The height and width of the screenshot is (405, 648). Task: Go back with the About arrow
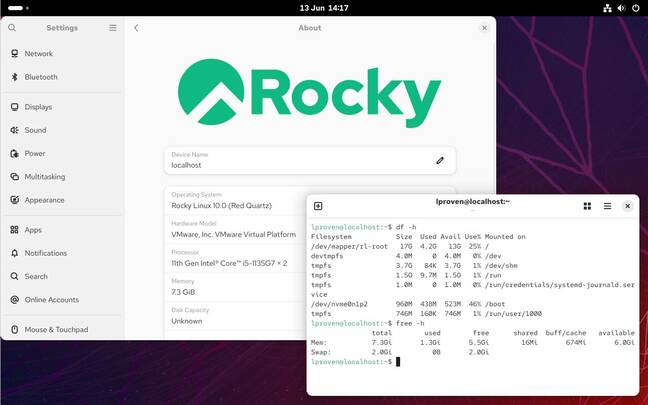click(x=136, y=28)
